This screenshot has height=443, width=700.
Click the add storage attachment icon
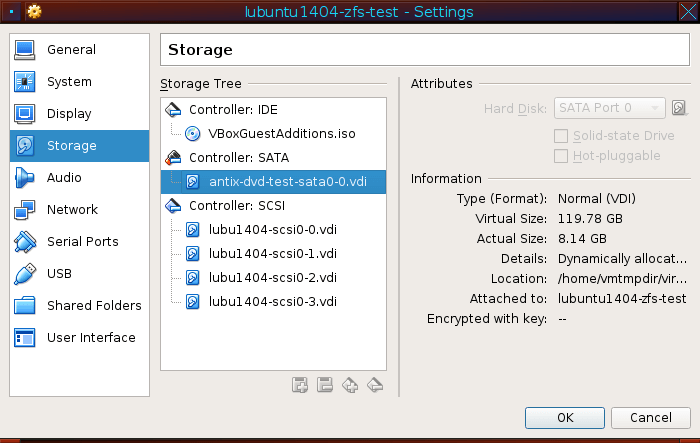click(300, 385)
